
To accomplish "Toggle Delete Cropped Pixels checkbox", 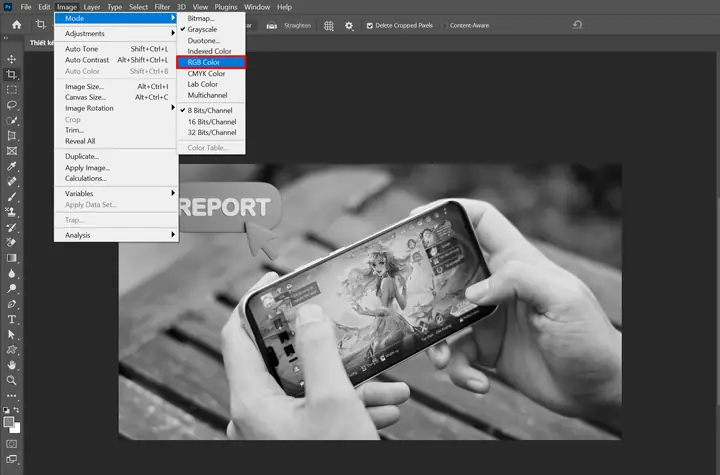I will (x=370, y=26).
